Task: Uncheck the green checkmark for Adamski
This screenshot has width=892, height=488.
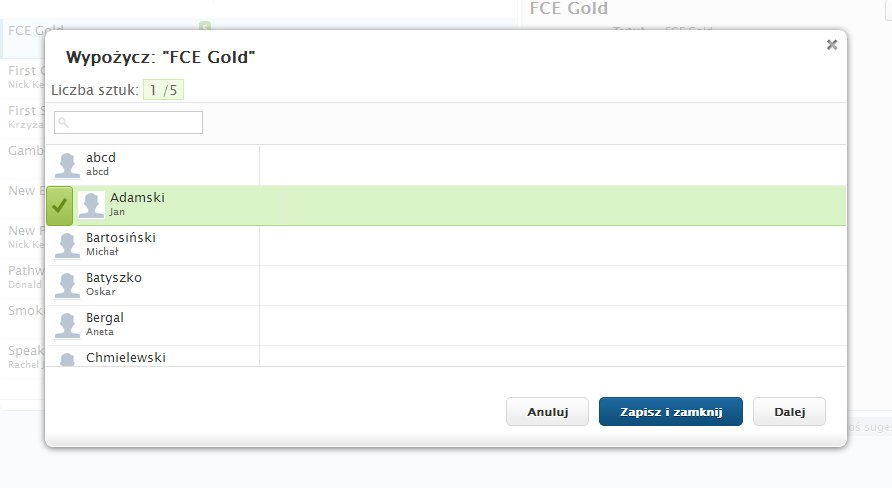Action: coord(60,205)
